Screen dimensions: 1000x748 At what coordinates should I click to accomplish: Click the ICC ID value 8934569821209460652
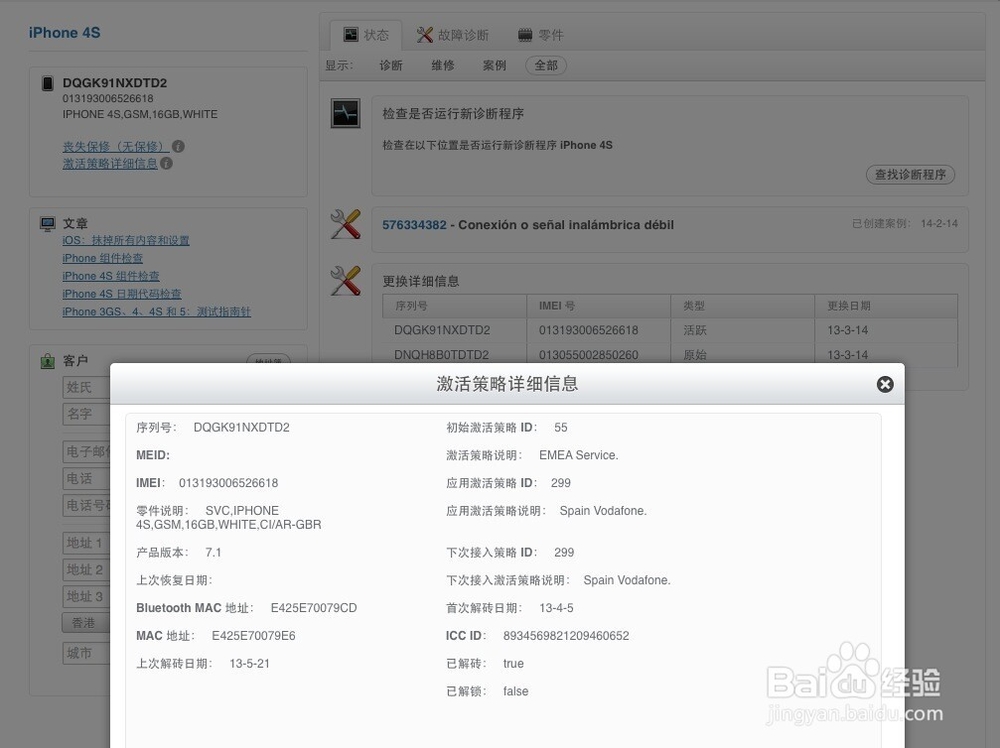(566, 636)
